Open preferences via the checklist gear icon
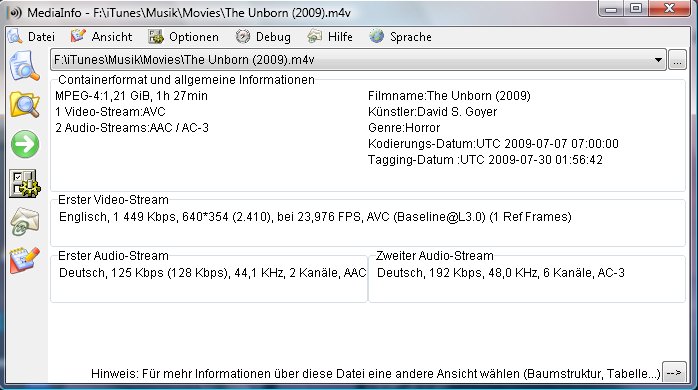Screen dimensions: 698x390 (25, 183)
